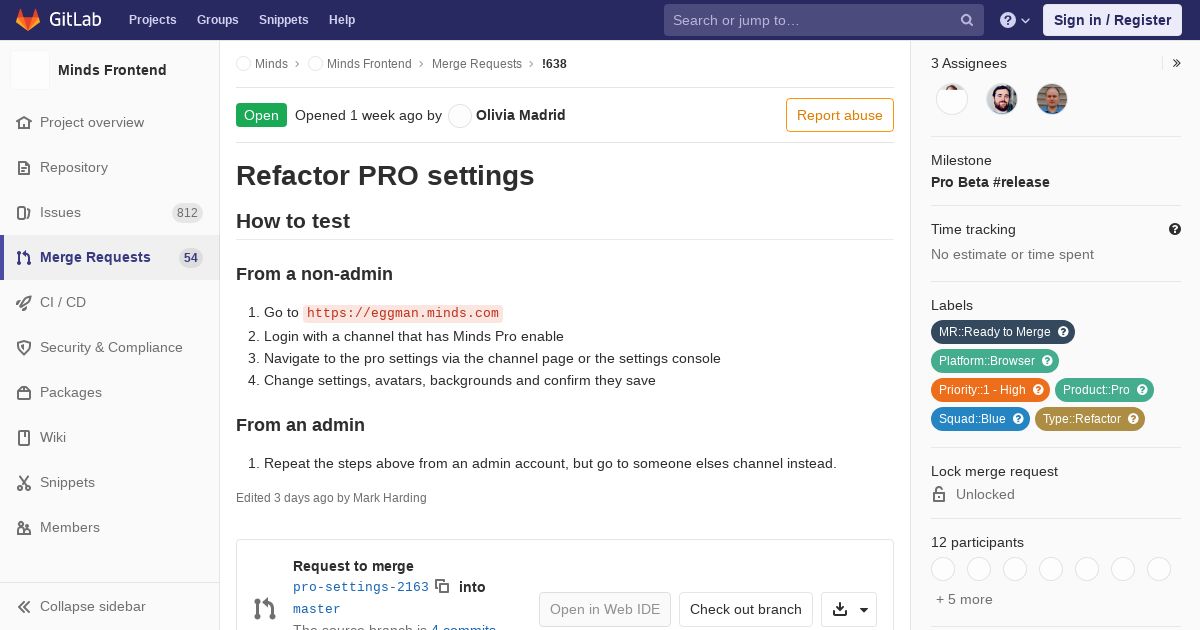Copy the source branch name icon
Viewport: 1200px width, 630px height.
pos(442,587)
